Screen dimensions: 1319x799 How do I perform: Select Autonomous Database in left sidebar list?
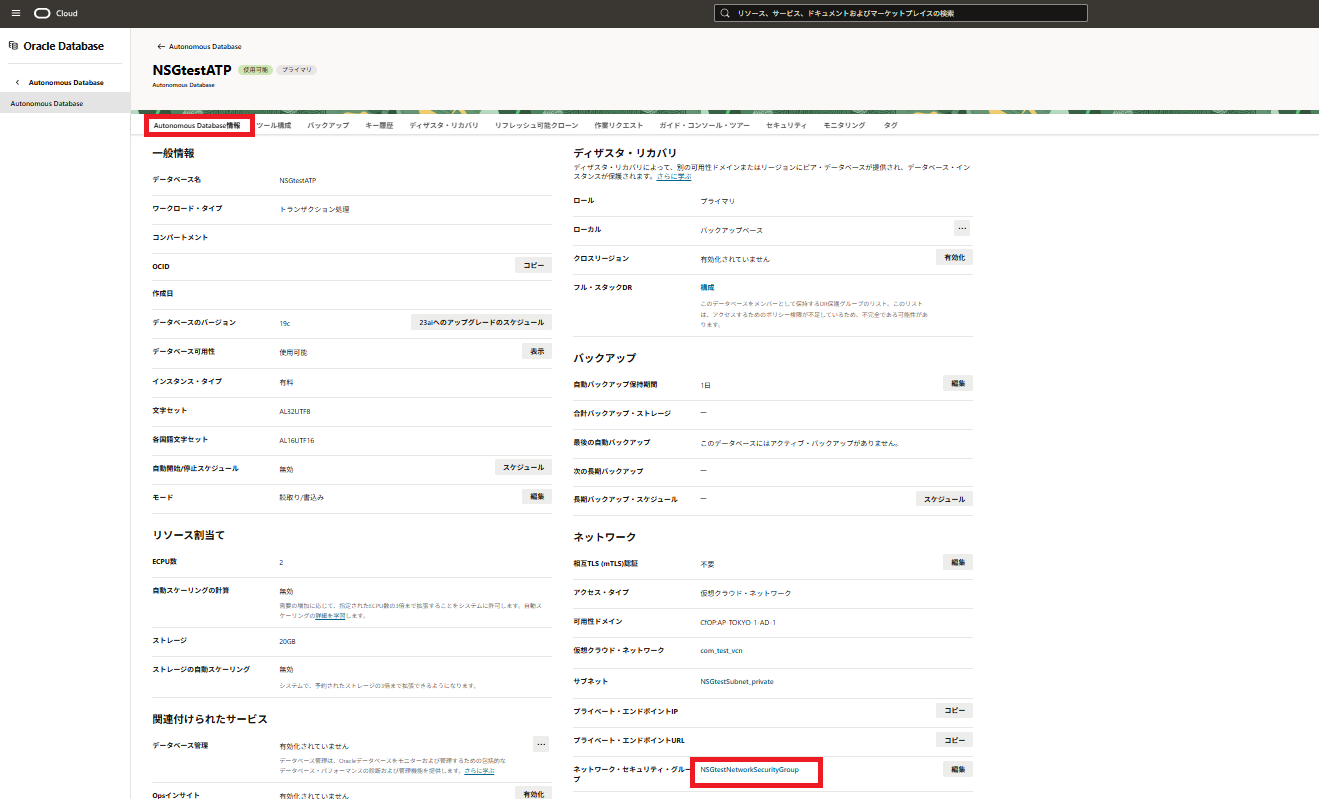pos(65,103)
